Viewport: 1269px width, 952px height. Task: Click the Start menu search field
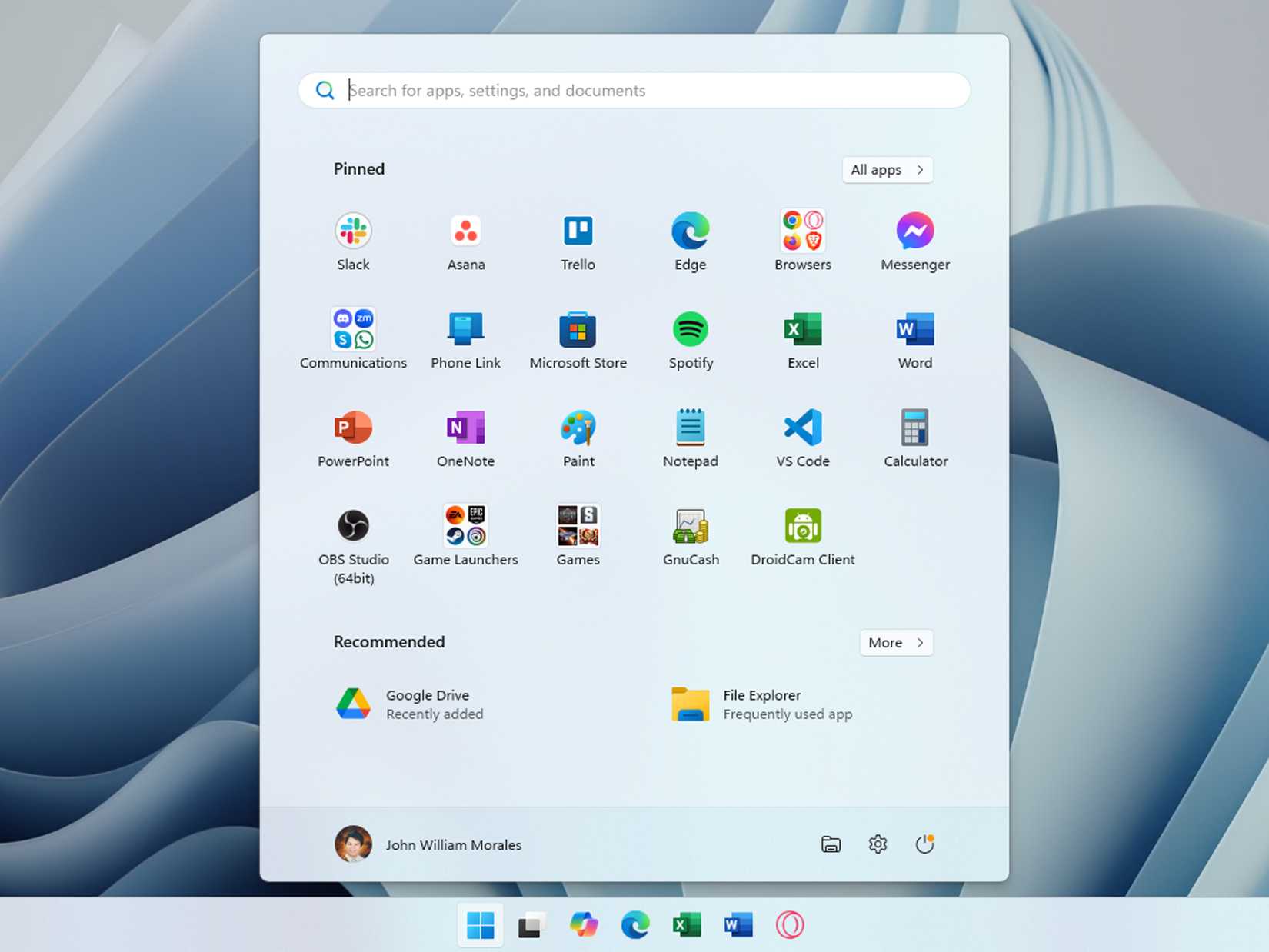[x=634, y=91]
